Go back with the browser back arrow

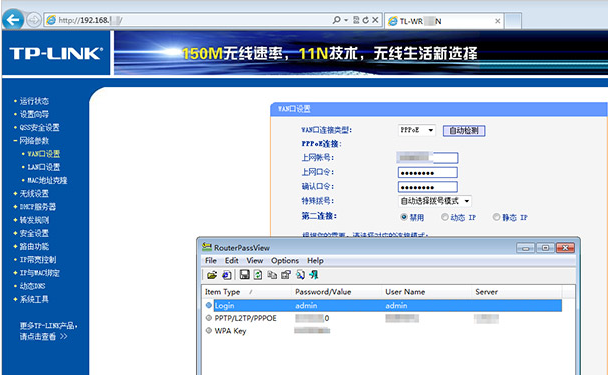[x=13, y=19]
